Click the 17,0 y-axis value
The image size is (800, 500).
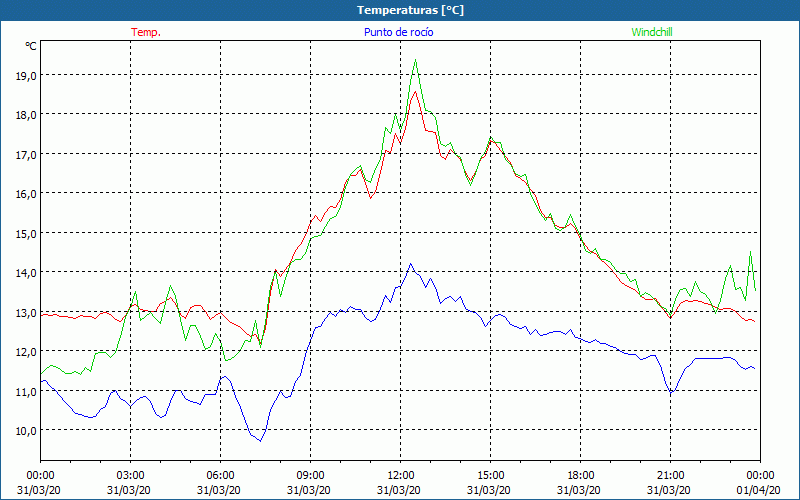[26, 155]
